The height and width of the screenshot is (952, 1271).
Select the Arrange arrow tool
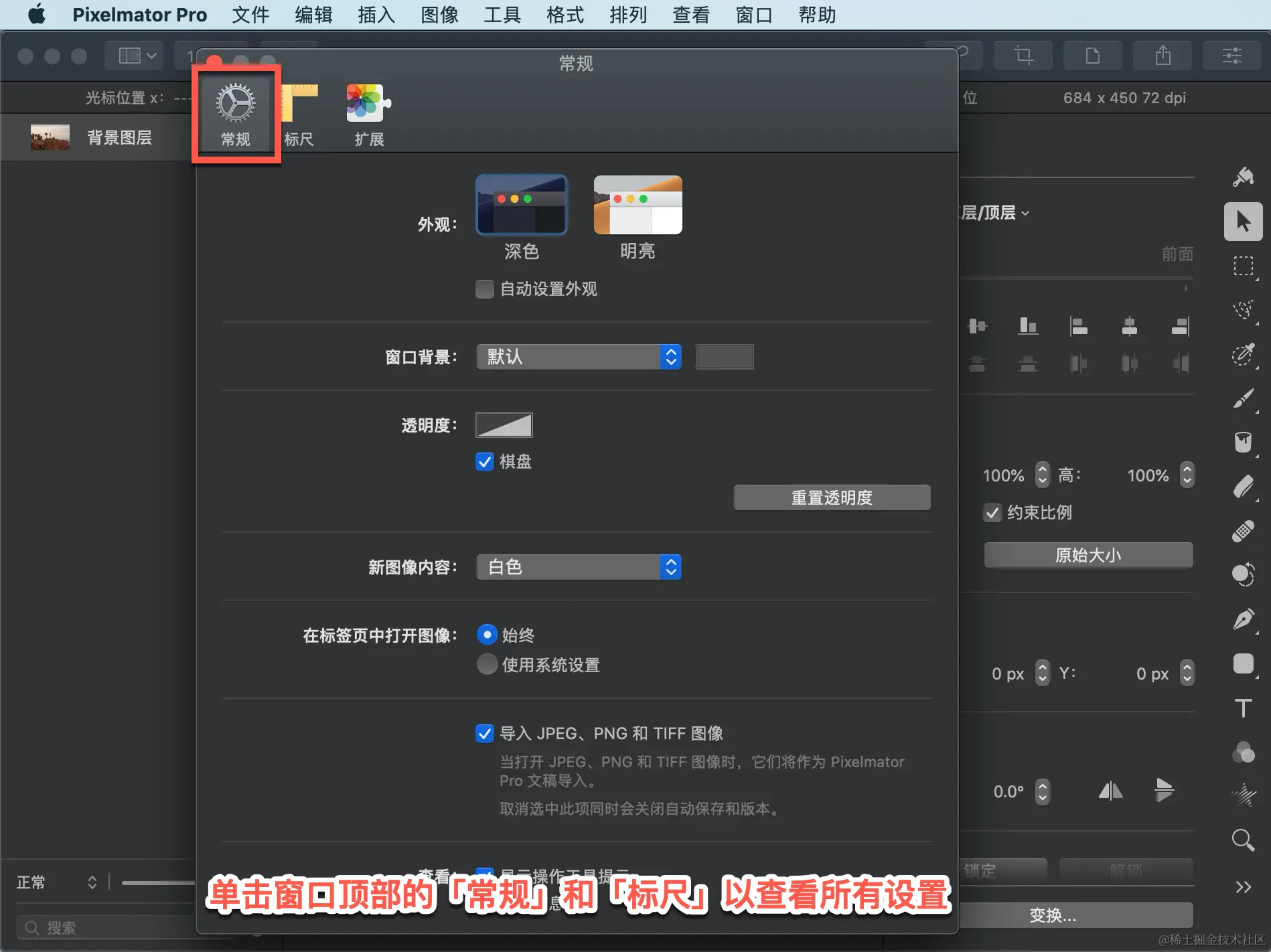pyautogui.click(x=1244, y=221)
